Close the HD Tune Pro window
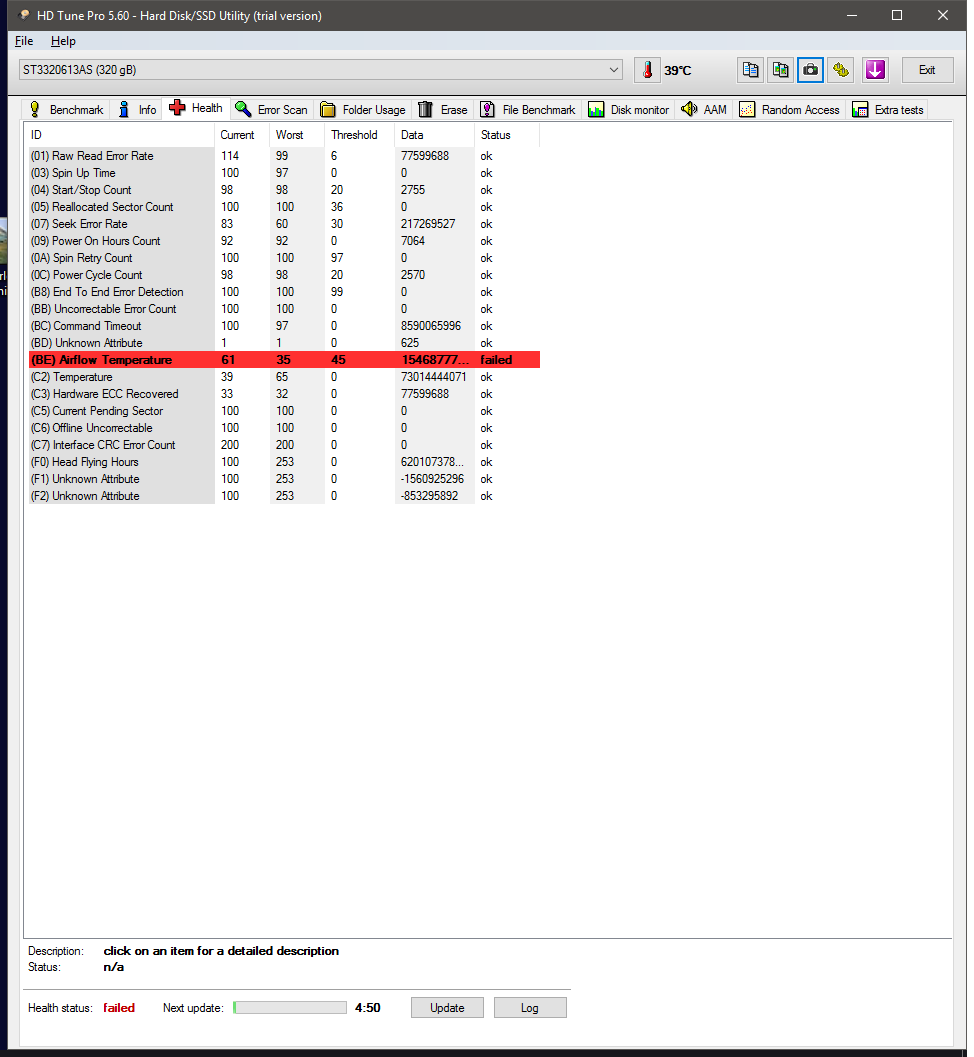The image size is (974, 1057). point(943,15)
